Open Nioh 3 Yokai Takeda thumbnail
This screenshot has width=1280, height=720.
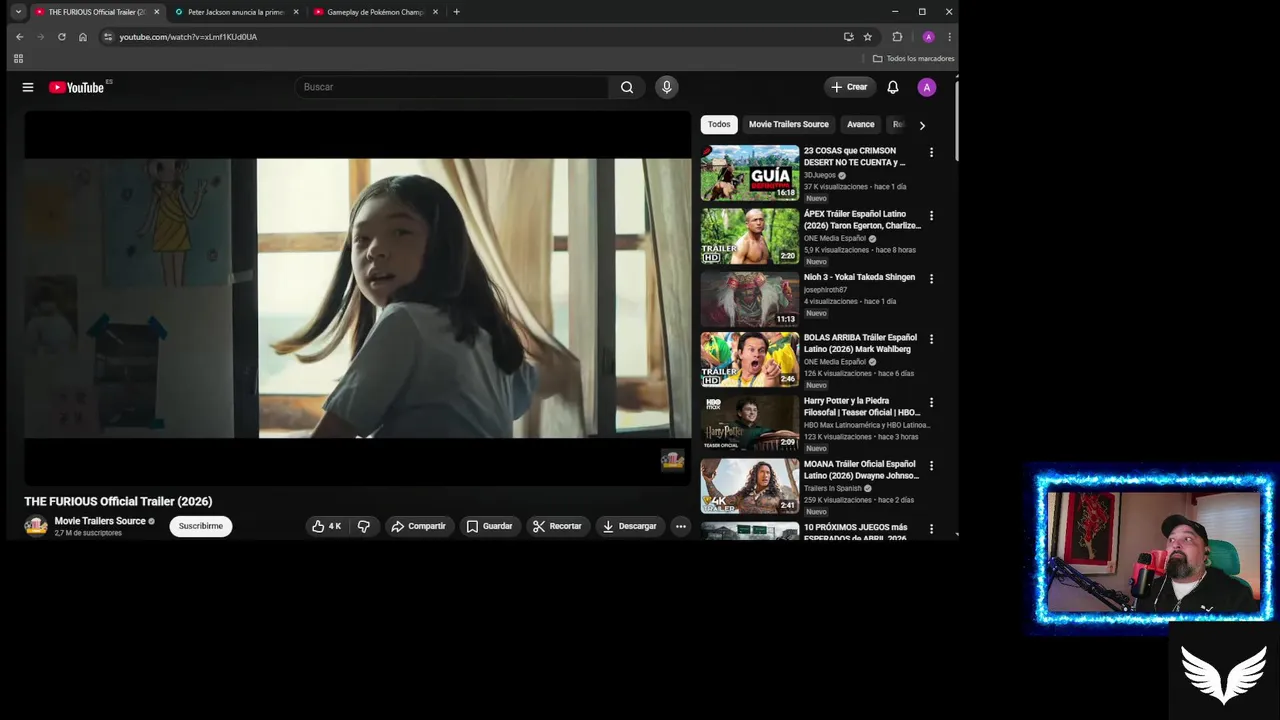click(750, 299)
